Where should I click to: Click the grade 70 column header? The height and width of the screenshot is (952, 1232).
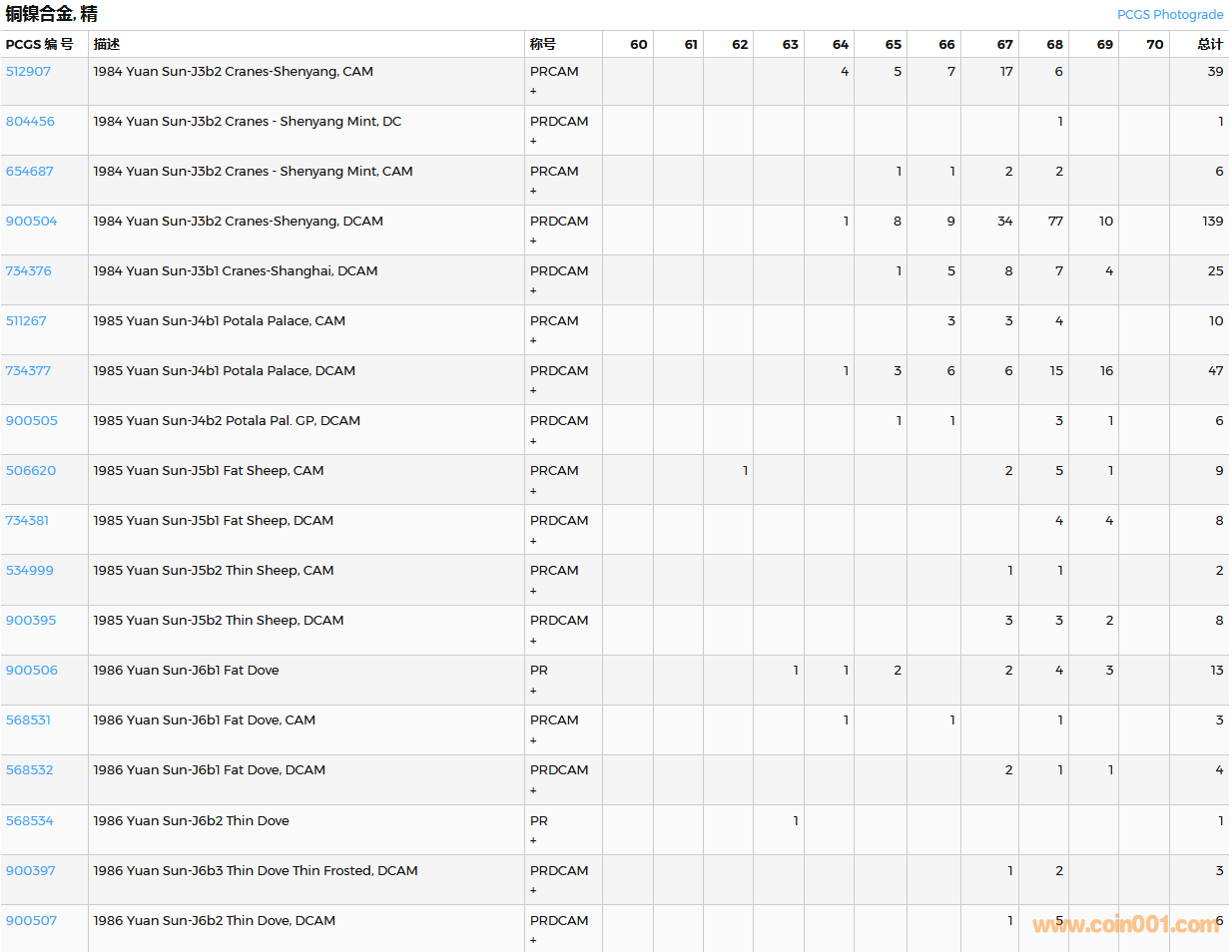point(1154,45)
